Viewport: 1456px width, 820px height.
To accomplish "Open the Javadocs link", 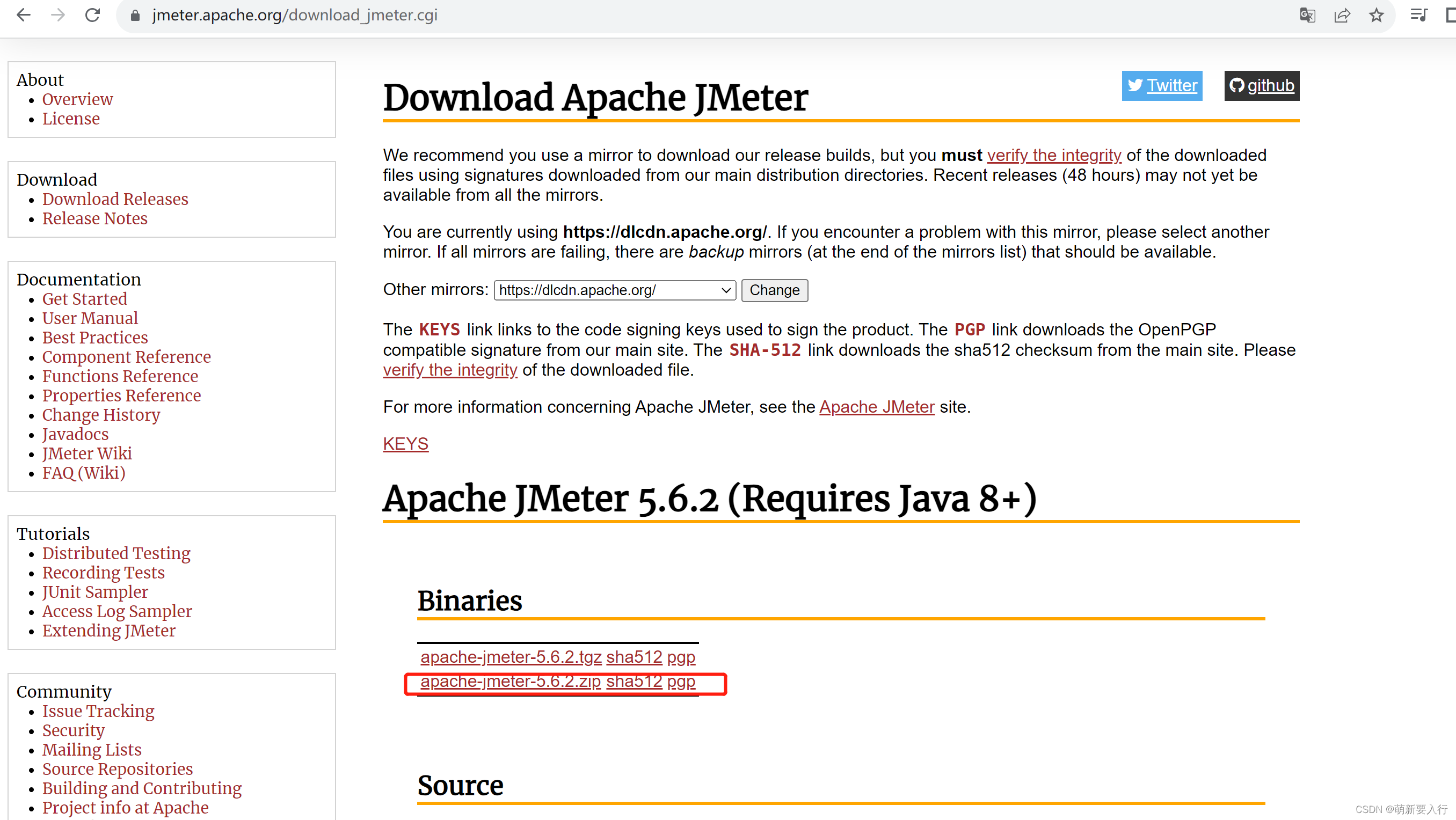I will point(75,434).
